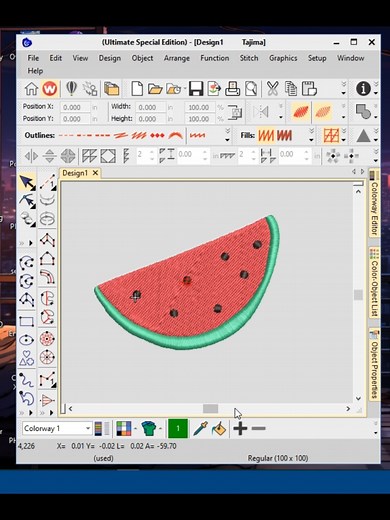
Task: Select the wheel-shaped radial fill tool
Action: (47, 357)
